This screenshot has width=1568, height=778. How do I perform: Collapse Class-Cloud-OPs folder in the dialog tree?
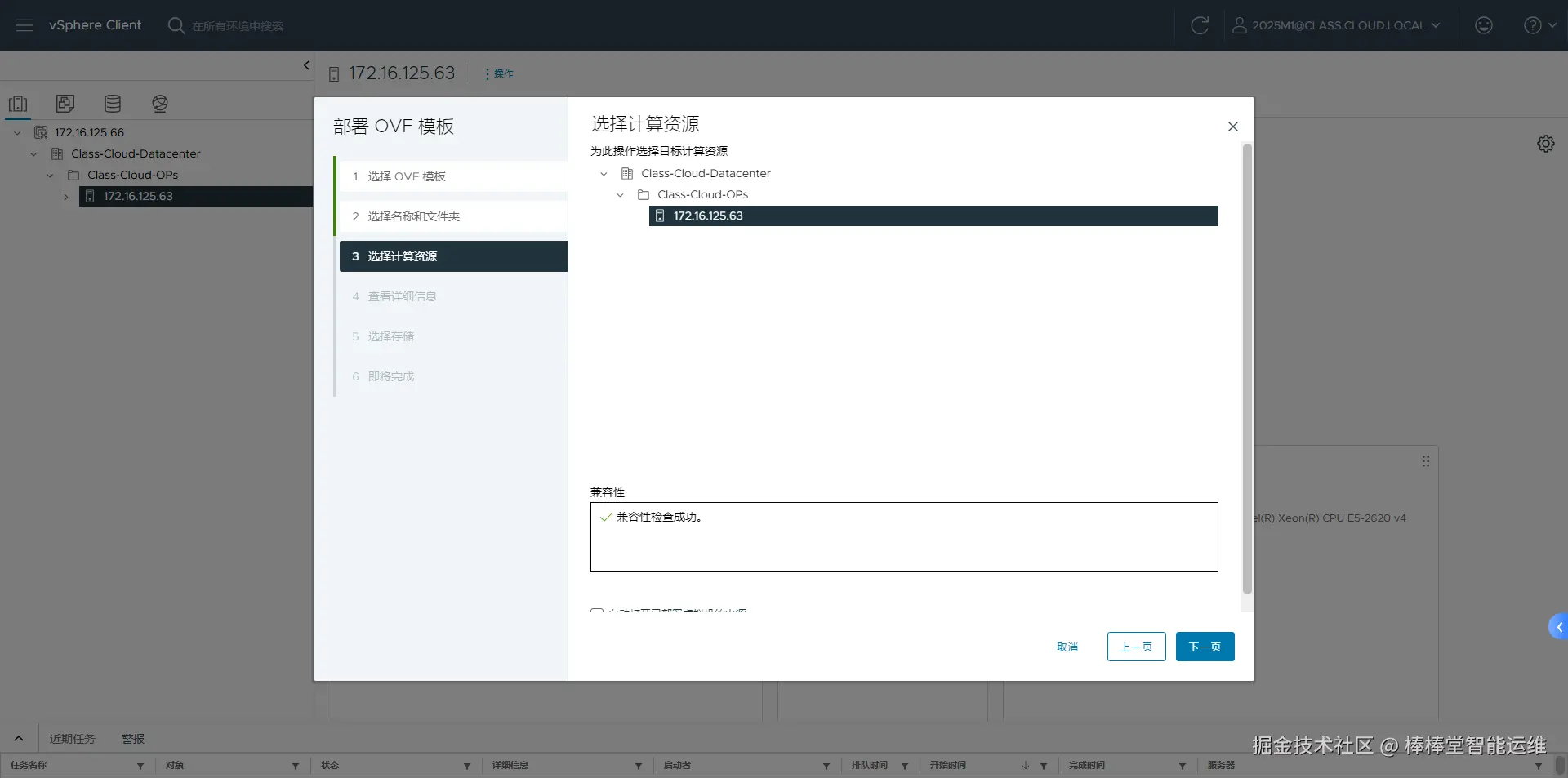[x=620, y=195]
